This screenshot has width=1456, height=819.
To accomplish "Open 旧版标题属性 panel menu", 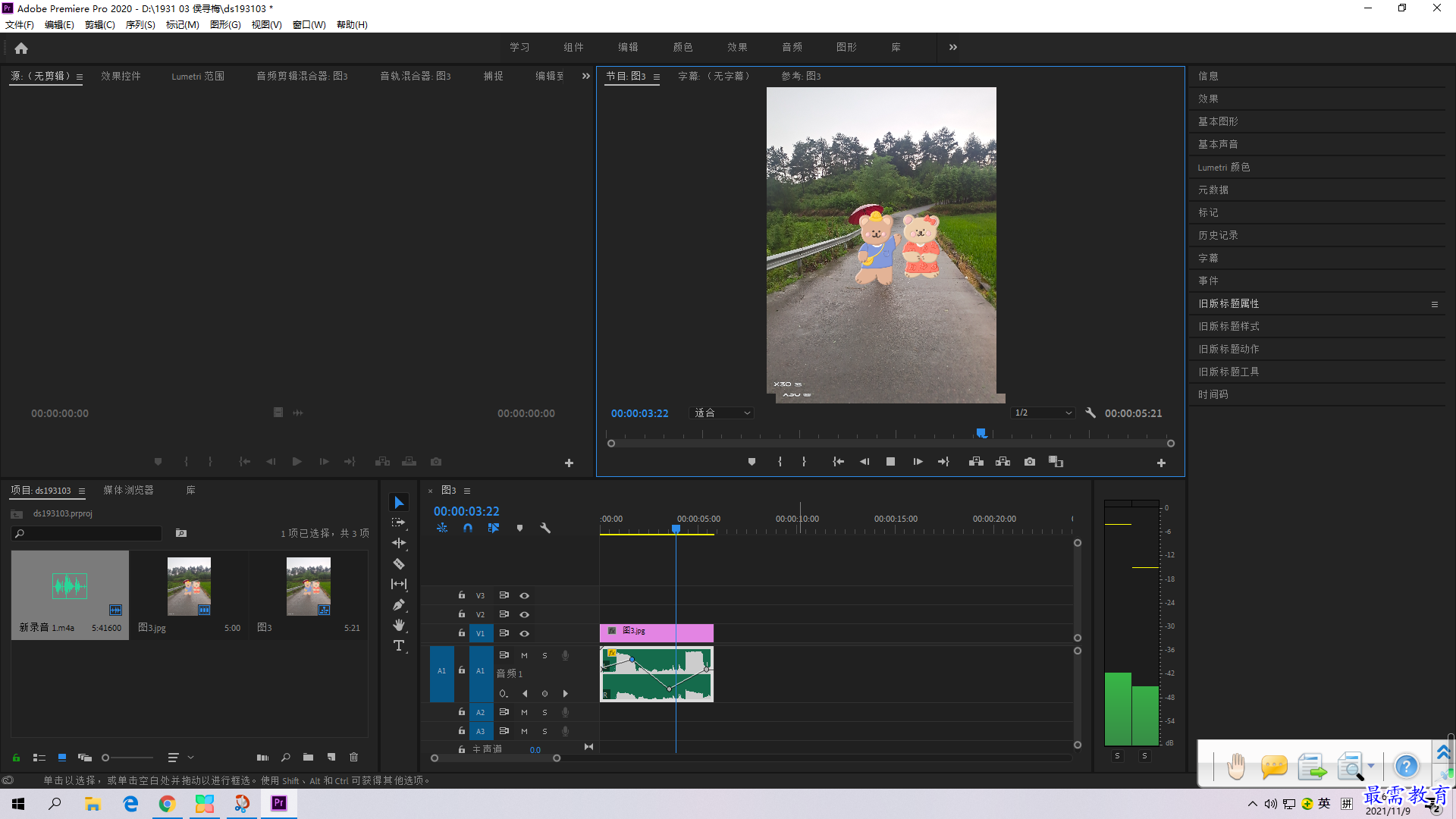I will coord(1435,304).
